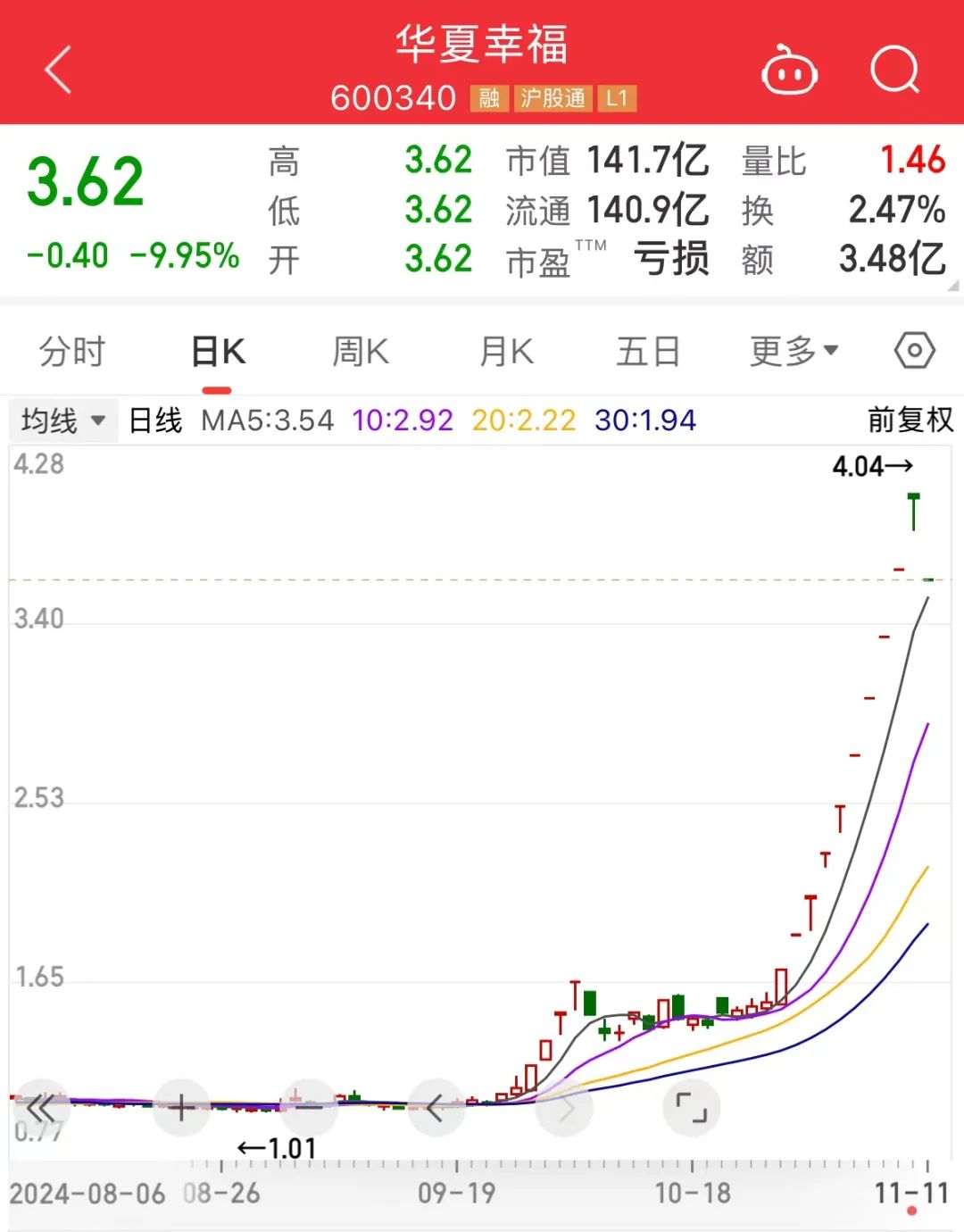Switch to the 周K tab

(x=361, y=351)
